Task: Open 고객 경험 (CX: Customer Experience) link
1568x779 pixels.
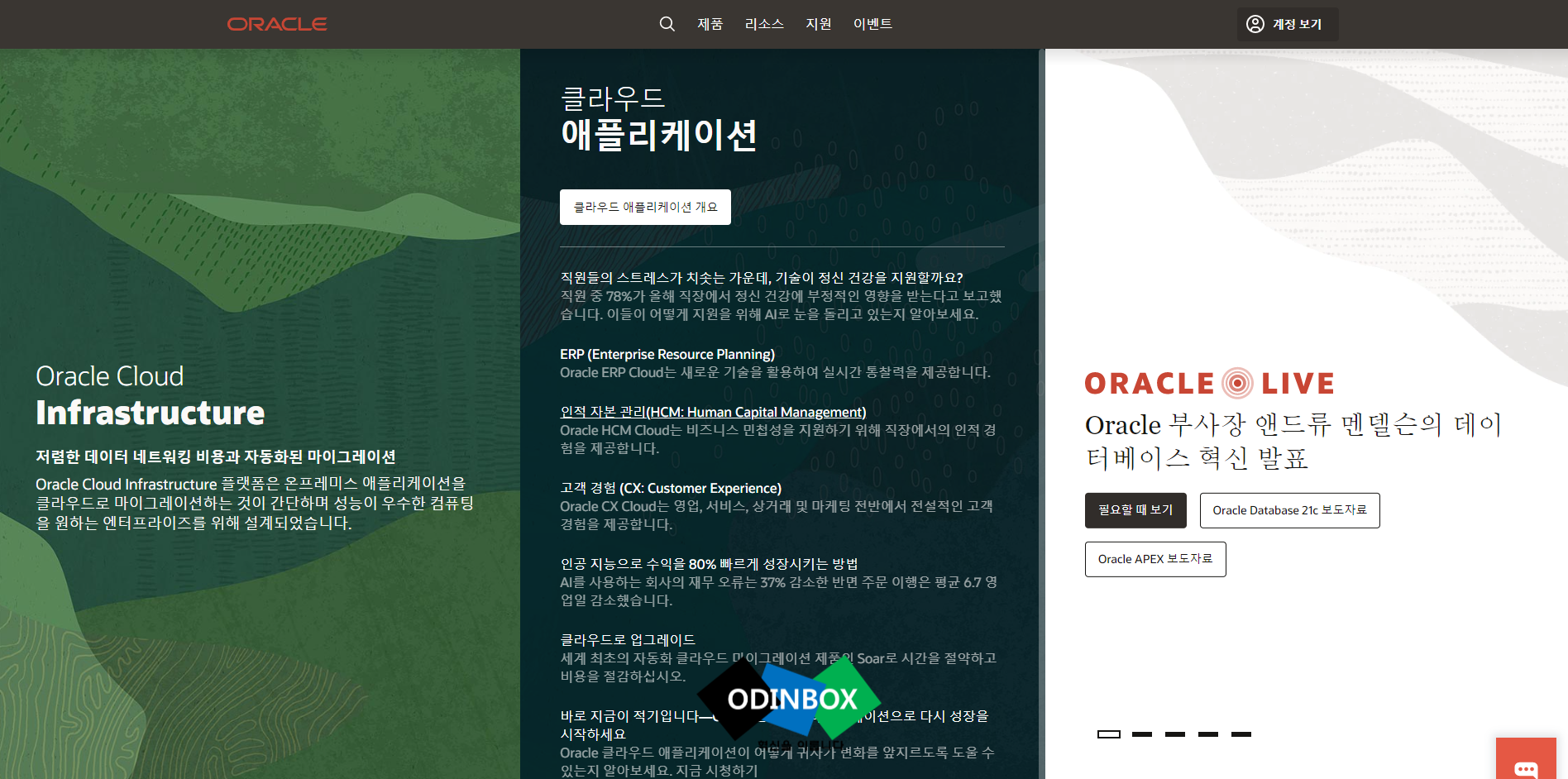Action: [671, 488]
